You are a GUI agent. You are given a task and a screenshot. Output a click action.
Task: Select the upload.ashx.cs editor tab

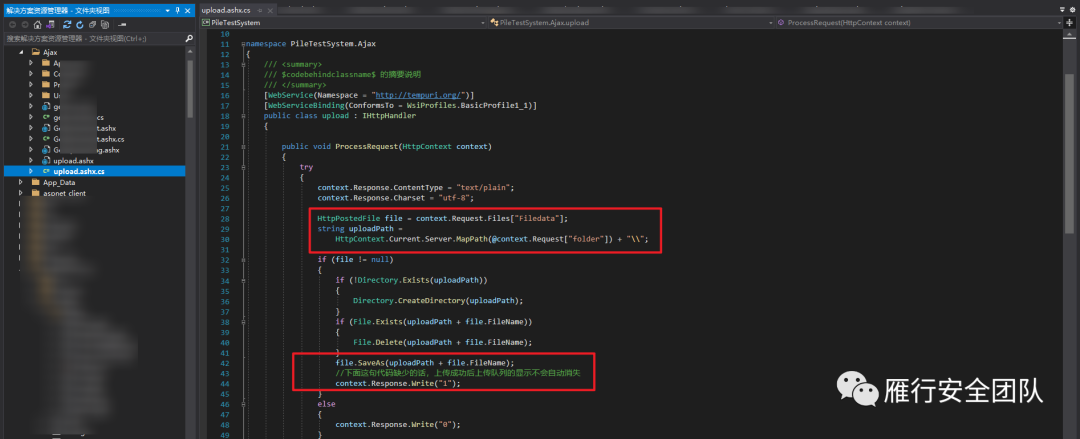tap(225, 10)
